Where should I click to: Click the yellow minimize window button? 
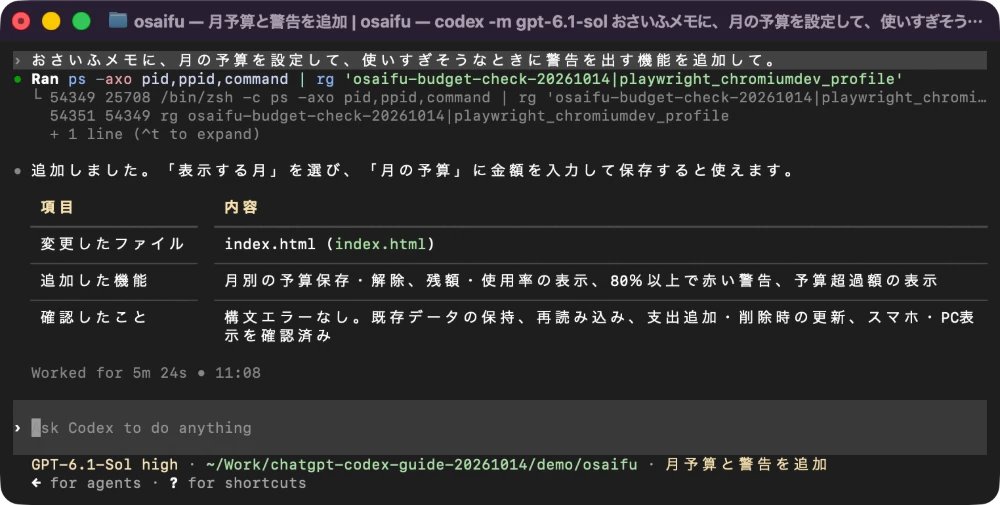51,22
